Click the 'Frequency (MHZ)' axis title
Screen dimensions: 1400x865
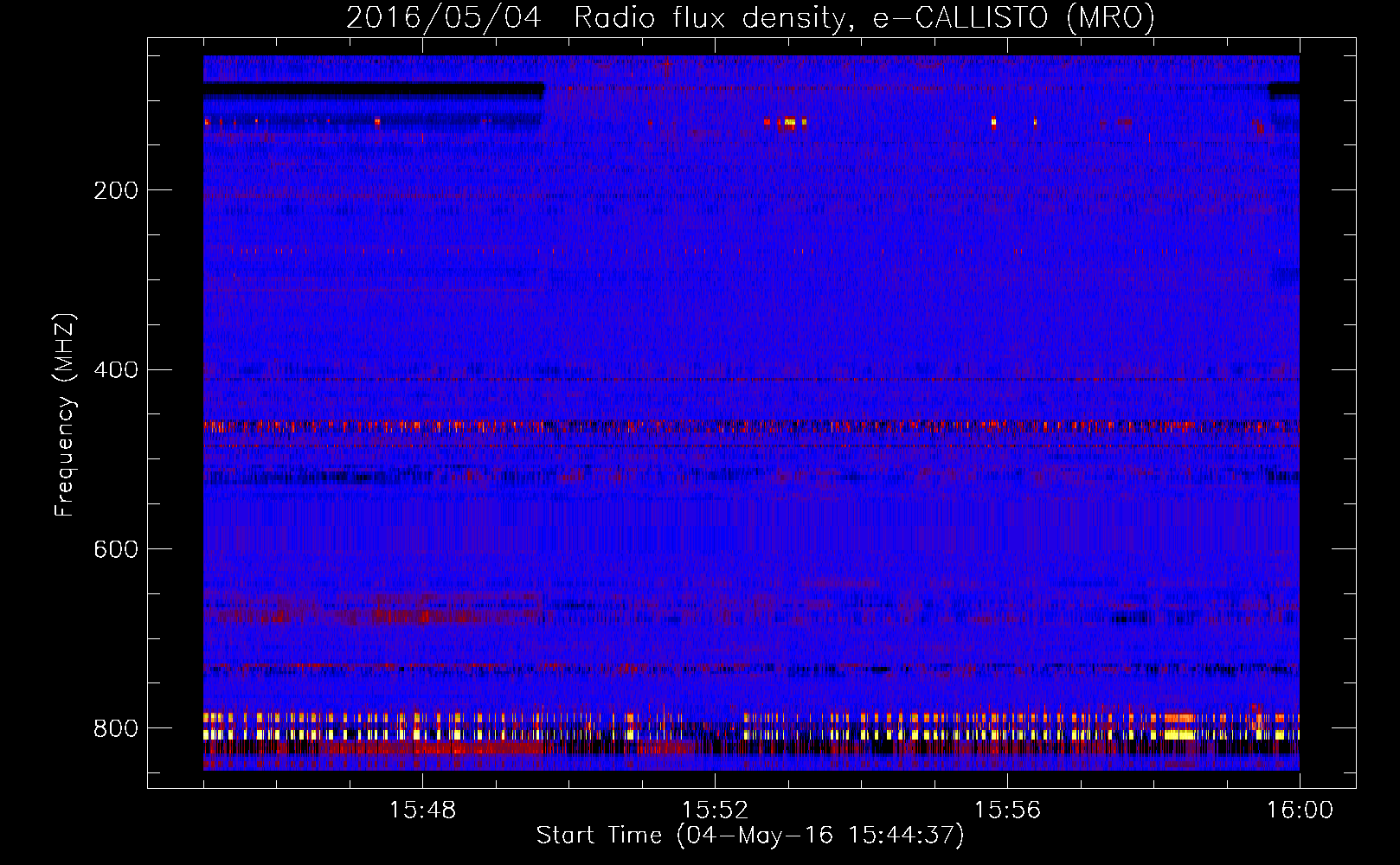pyautogui.click(x=65, y=415)
